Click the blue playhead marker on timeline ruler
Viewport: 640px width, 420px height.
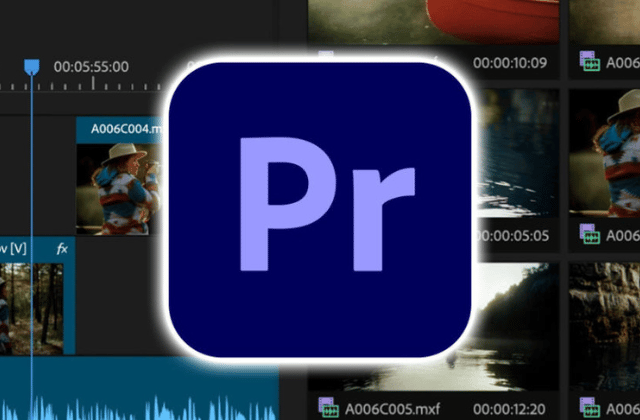coord(32,67)
